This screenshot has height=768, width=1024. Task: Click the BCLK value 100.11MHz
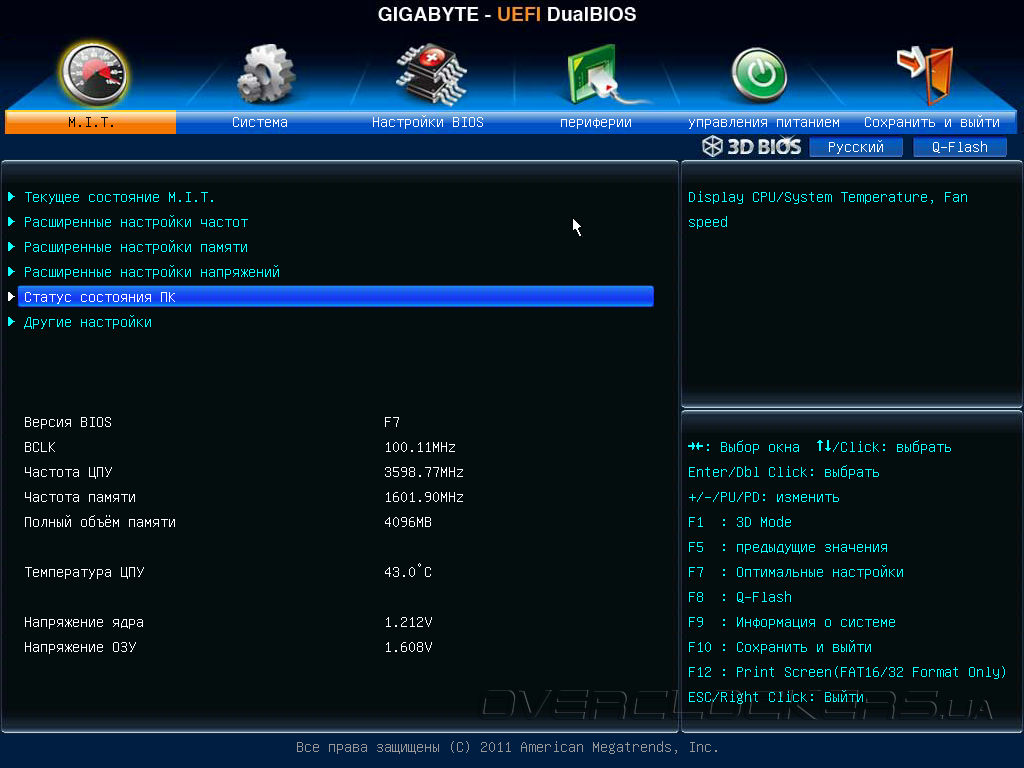click(x=420, y=447)
